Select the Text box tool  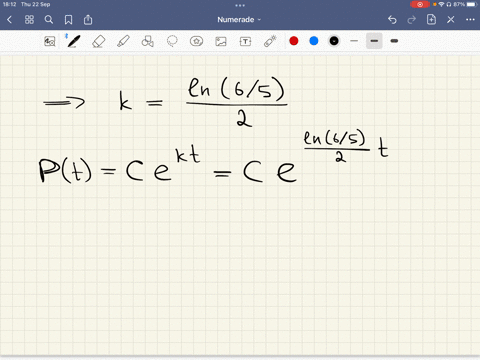(245, 41)
